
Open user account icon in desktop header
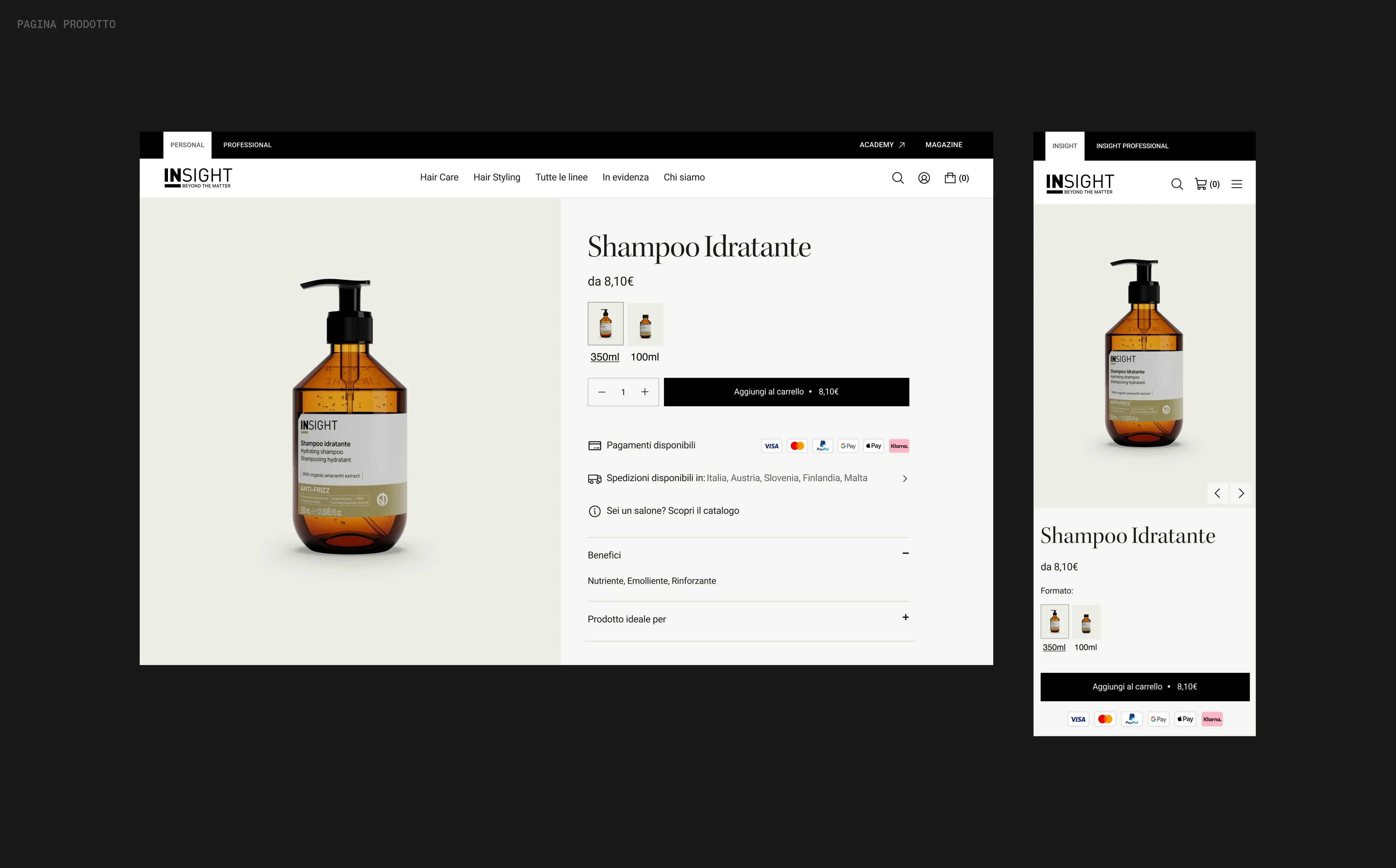point(924,178)
